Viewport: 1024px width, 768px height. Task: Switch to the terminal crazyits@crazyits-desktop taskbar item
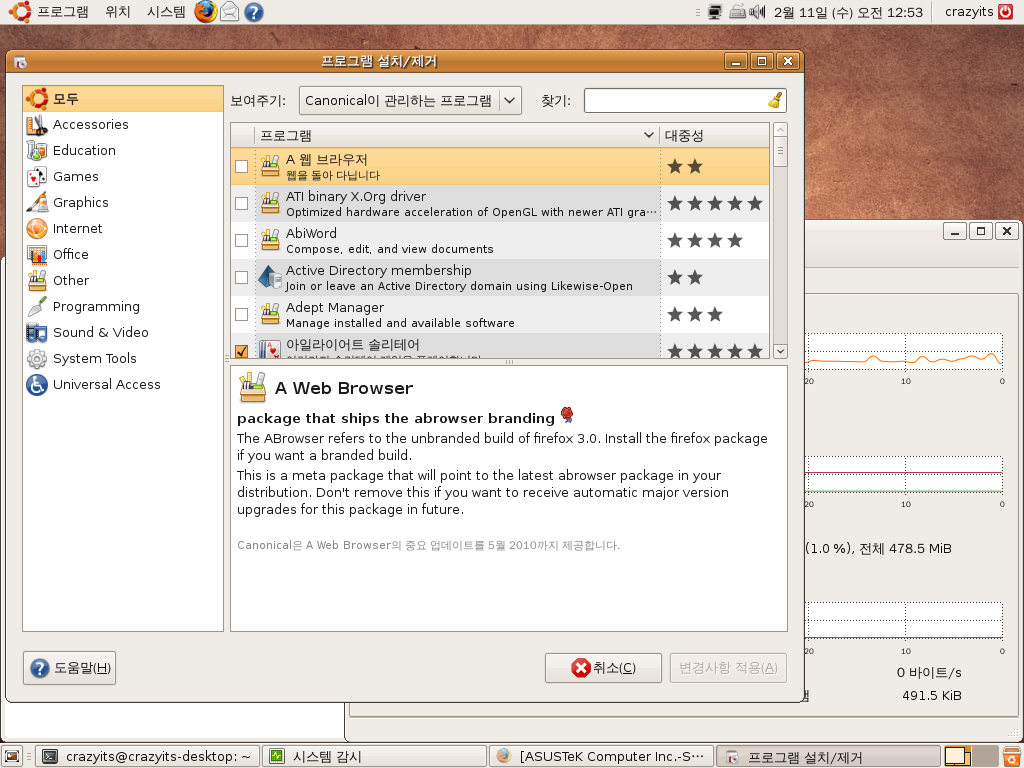[148, 756]
